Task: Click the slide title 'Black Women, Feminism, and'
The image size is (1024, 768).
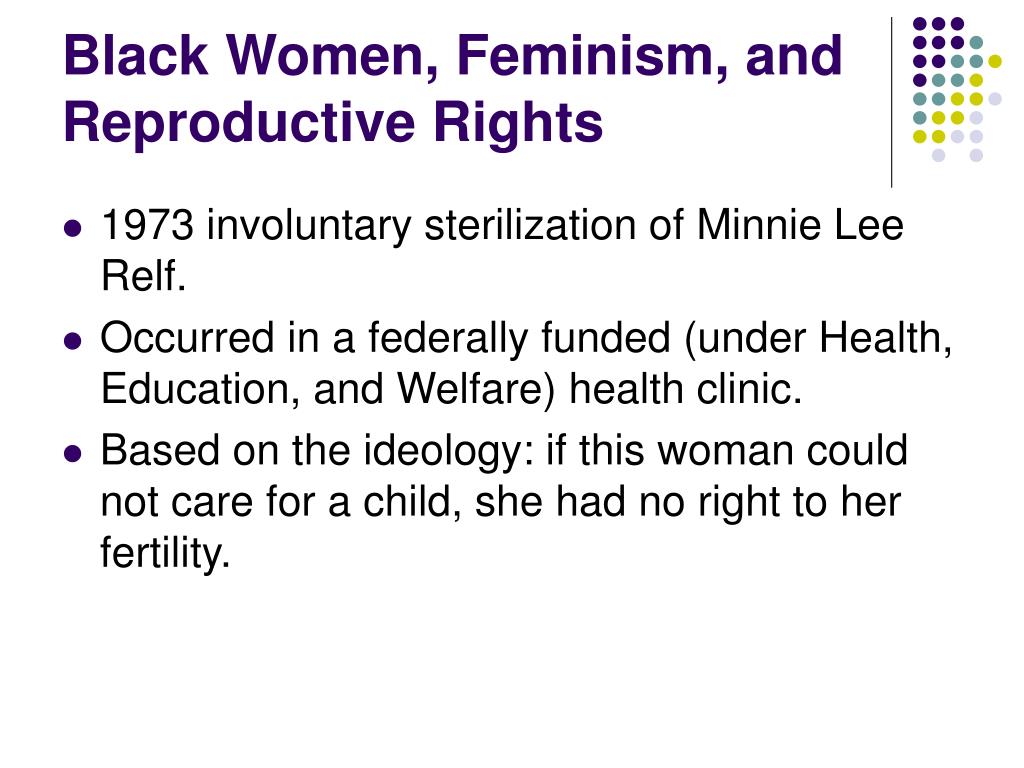Action: pyautogui.click(x=453, y=56)
